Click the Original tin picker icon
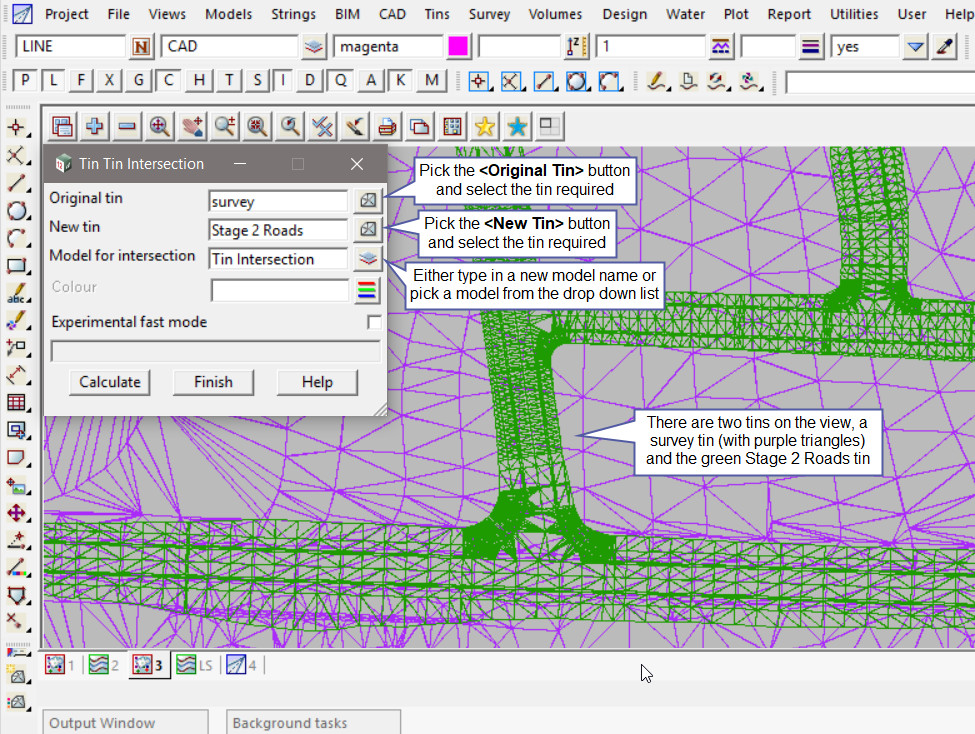975x734 pixels. (368, 200)
